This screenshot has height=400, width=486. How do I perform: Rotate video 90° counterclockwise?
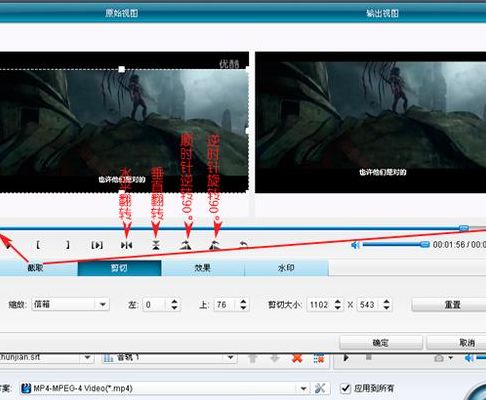pos(215,245)
